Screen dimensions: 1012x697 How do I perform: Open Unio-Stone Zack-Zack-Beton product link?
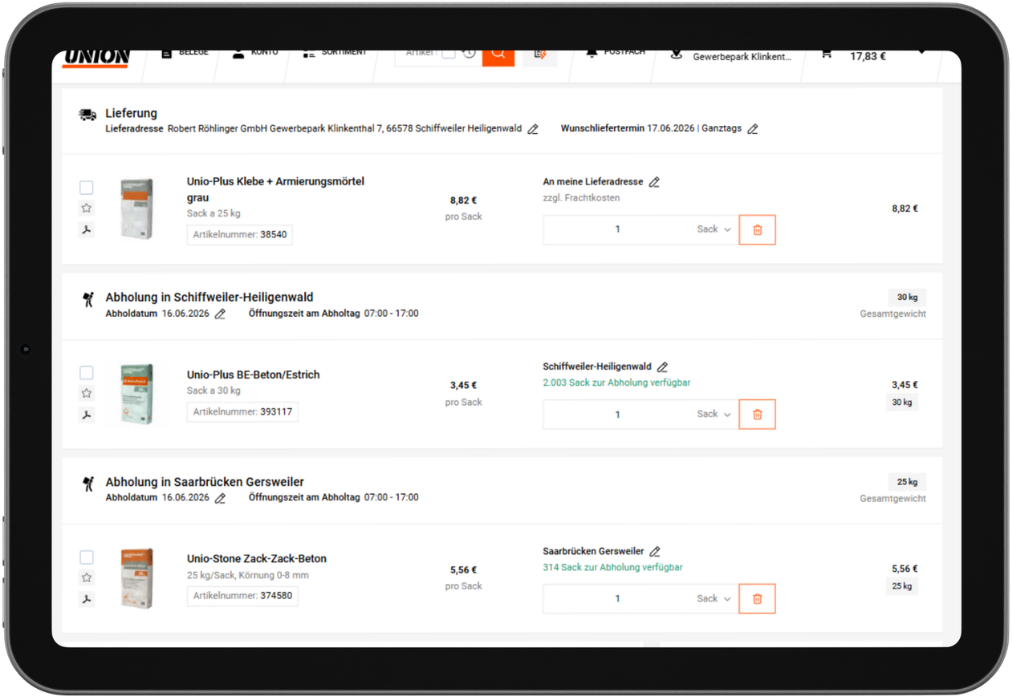coord(257,559)
